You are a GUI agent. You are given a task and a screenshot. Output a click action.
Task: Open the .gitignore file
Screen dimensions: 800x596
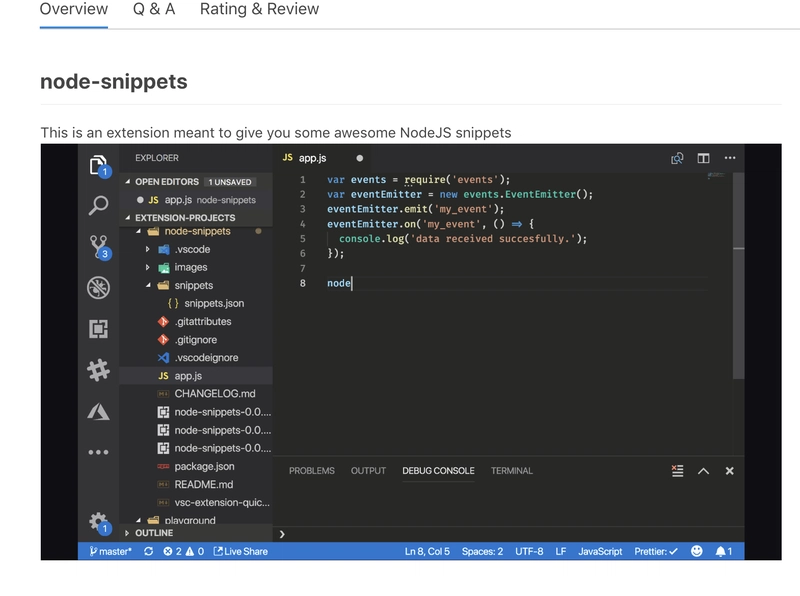point(196,340)
